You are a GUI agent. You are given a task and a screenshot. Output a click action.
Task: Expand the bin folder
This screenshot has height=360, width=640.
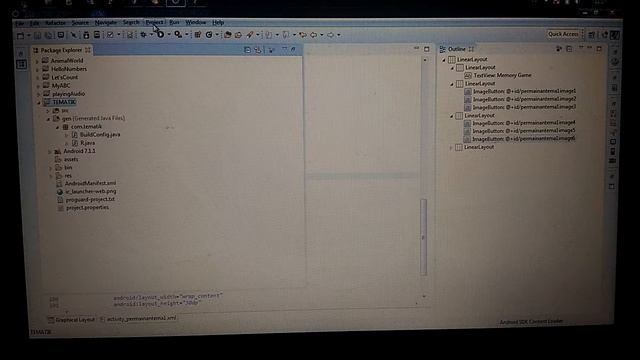click(x=51, y=168)
